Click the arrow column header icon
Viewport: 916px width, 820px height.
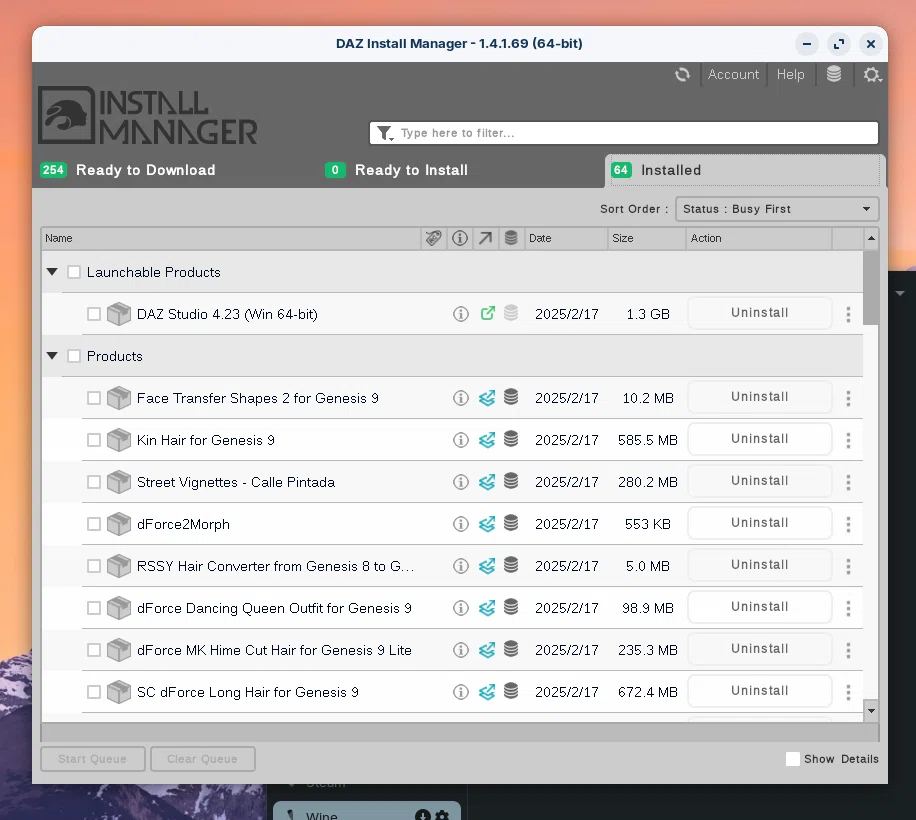click(x=485, y=238)
